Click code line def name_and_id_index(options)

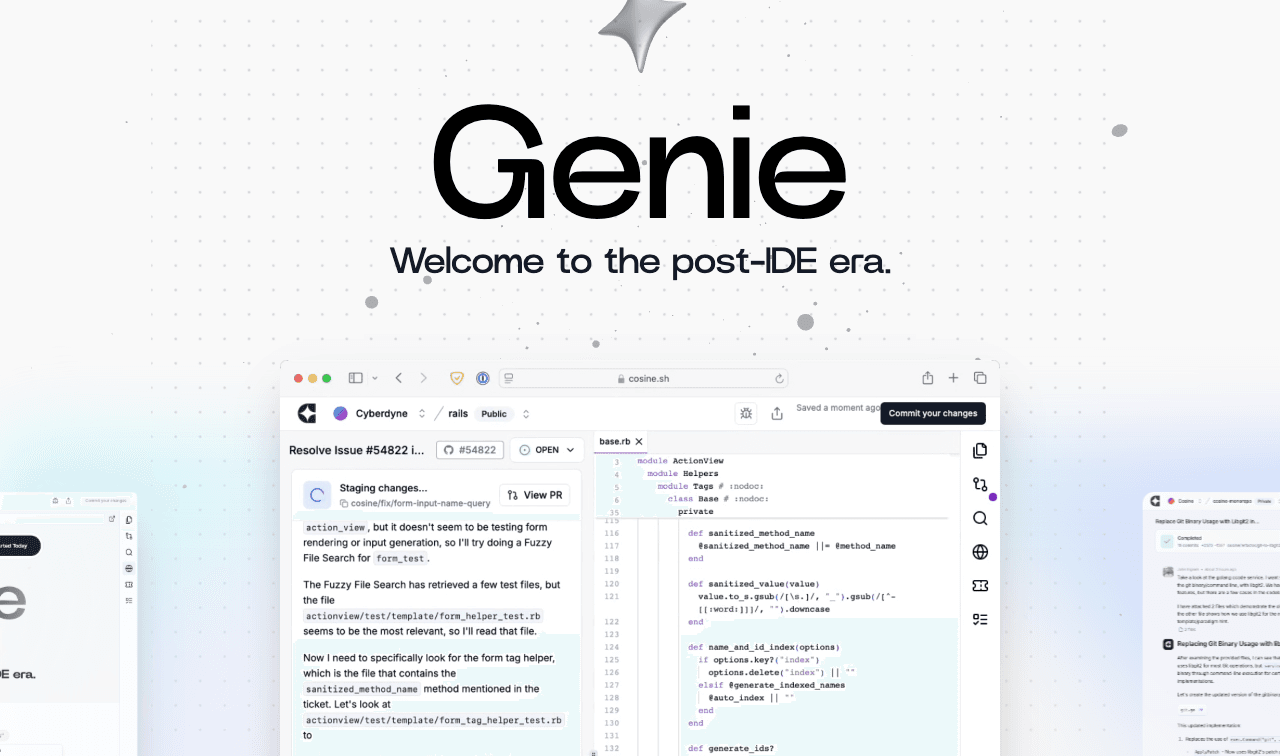point(764,647)
